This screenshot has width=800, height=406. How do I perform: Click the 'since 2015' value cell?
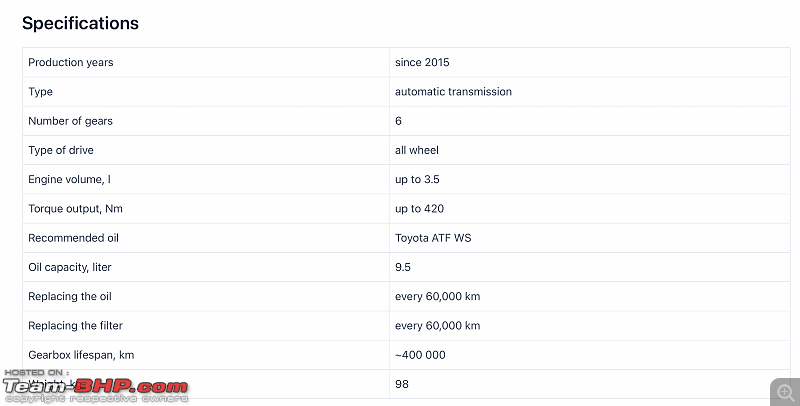(x=422, y=62)
